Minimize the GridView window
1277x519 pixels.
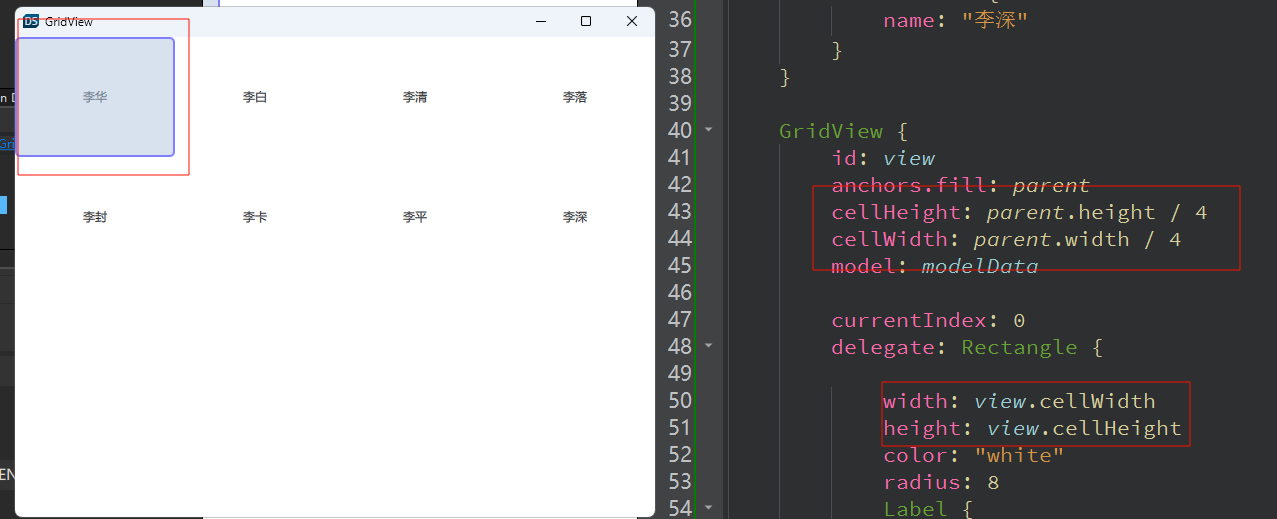[541, 21]
